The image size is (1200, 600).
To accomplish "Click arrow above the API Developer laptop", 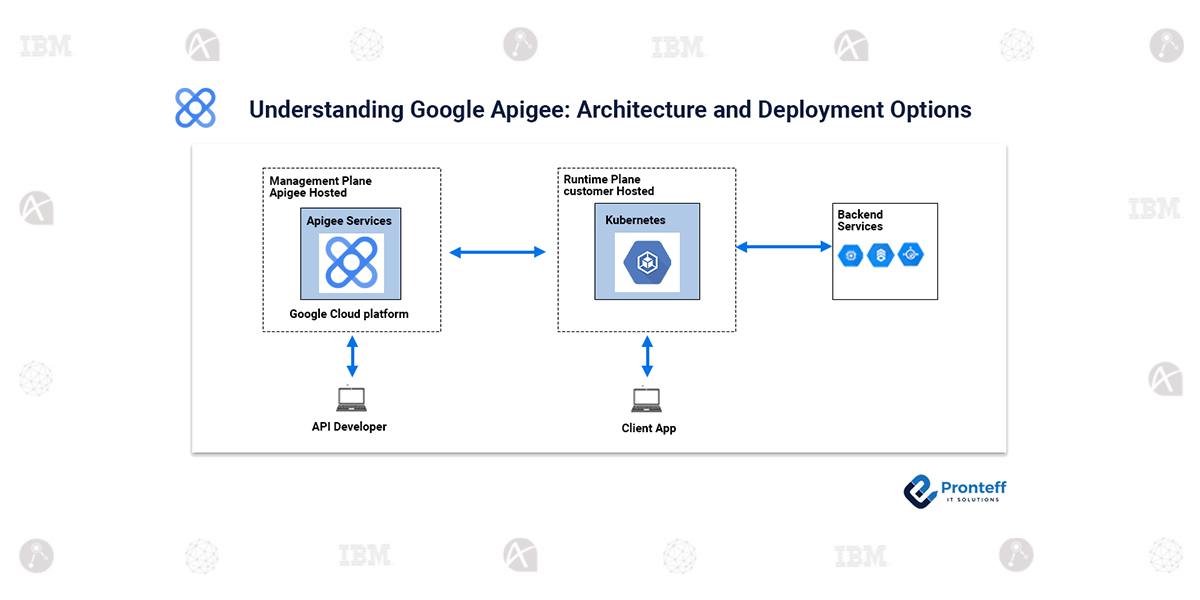I will [x=351, y=357].
